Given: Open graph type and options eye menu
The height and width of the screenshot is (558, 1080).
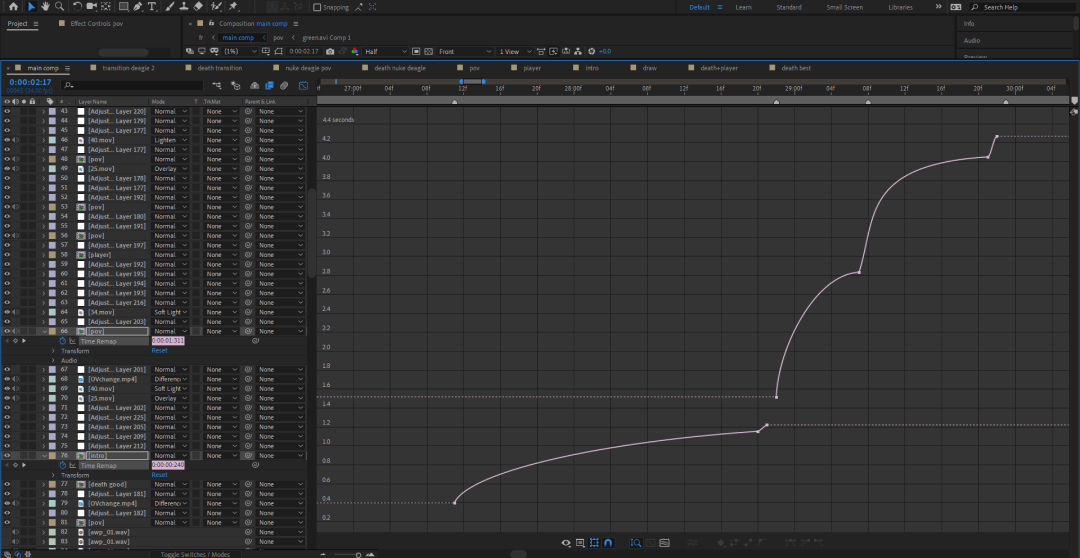Looking at the screenshot, I should pyautogui.click(x=566, y=543).
